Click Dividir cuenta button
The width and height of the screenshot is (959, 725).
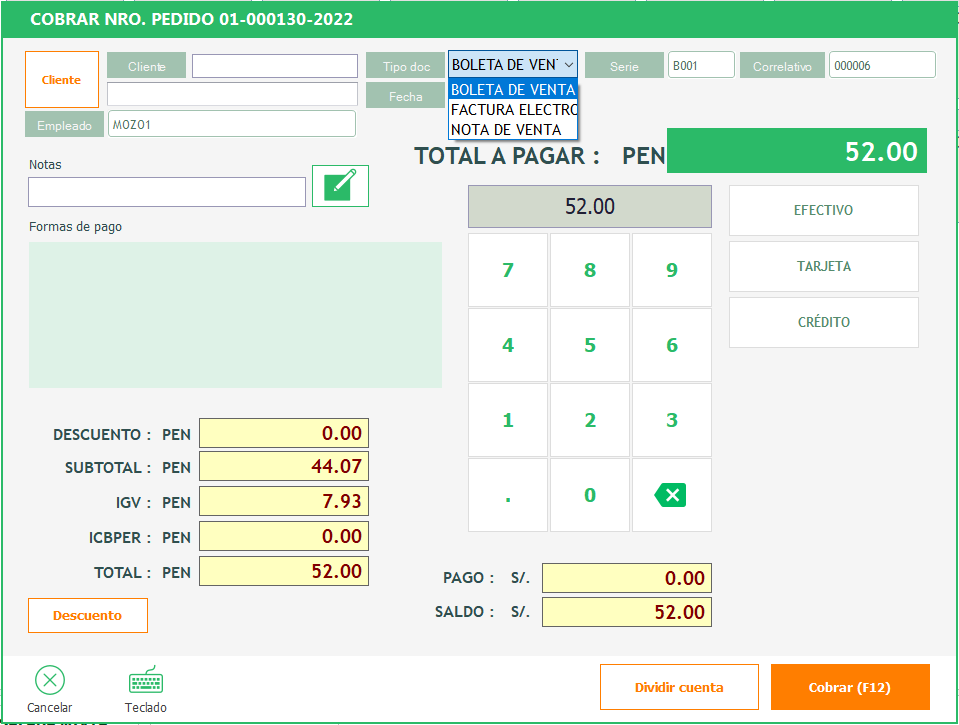tap(679, 687)
